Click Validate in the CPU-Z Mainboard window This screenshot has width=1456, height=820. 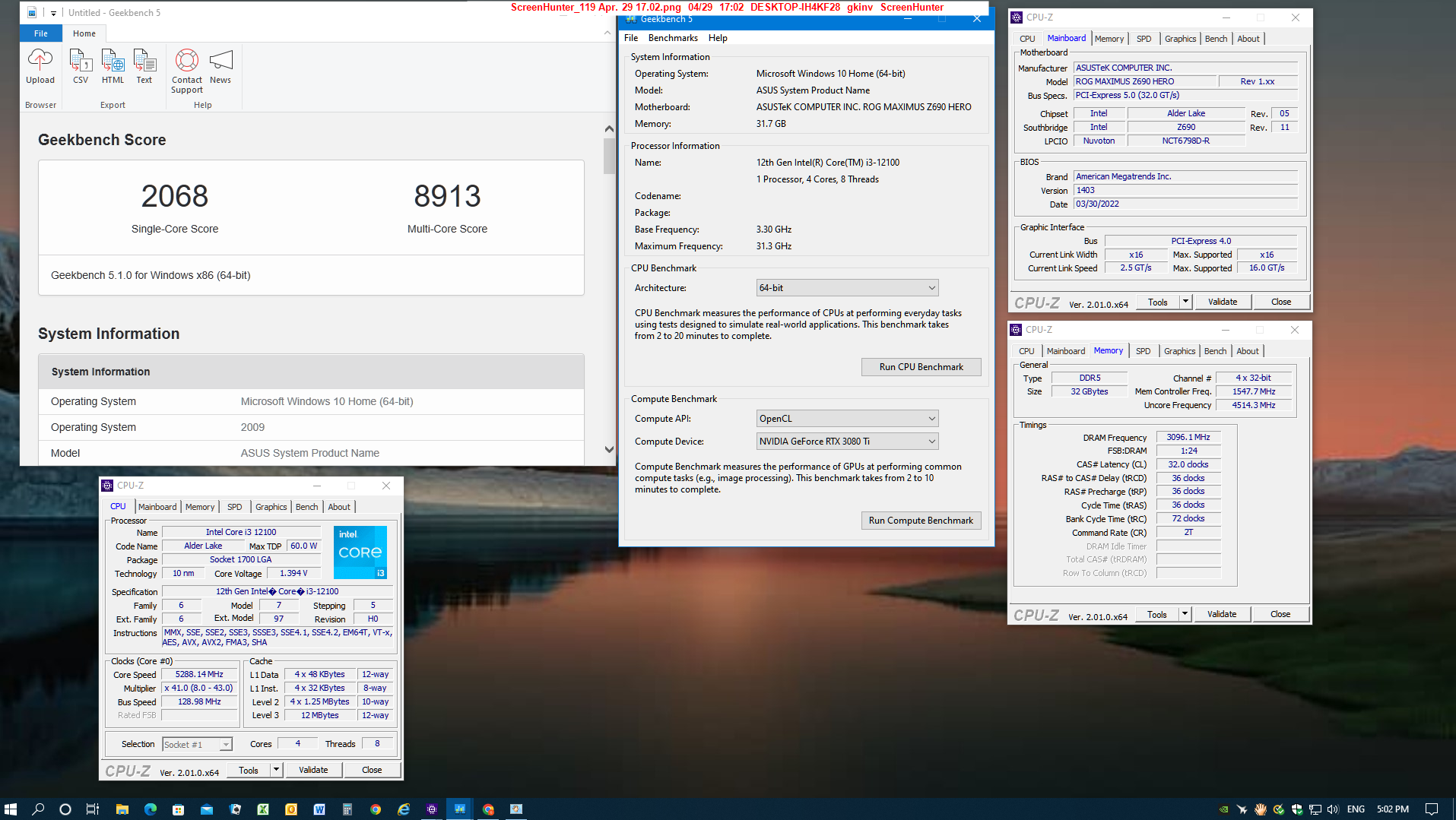pyautogui.click(x=1223, y=302)
